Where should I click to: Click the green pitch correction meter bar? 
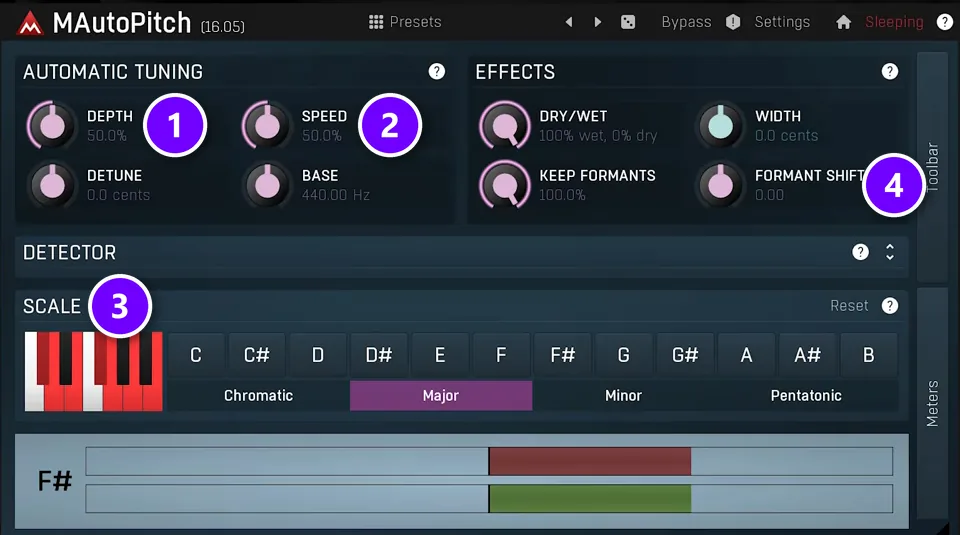(x=590, y=498)
